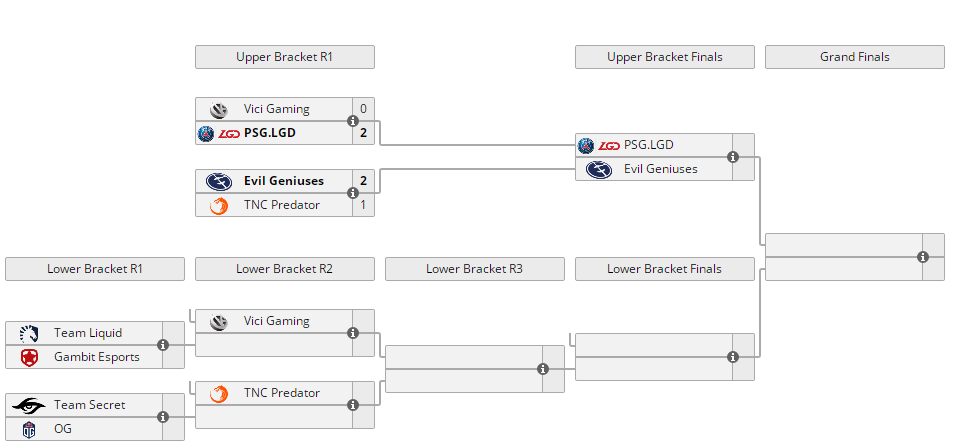Open the TNC Predator link in Lower Bracket R2

pos(281,393)
